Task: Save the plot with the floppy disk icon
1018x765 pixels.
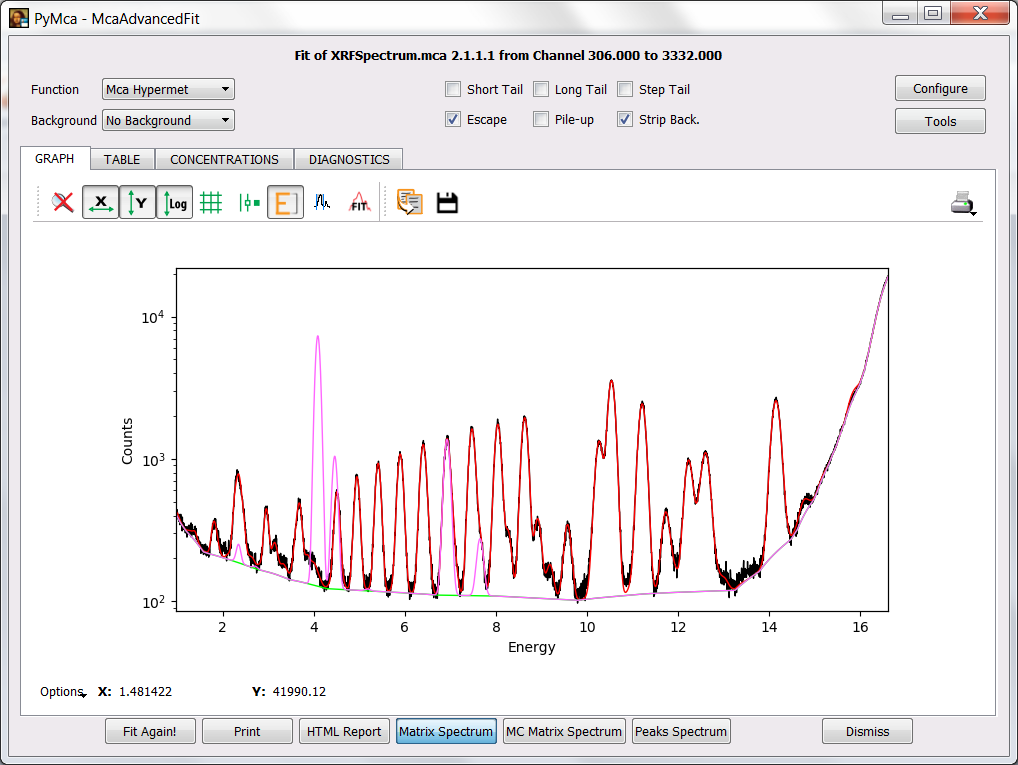Action: [x=447, y=203]
